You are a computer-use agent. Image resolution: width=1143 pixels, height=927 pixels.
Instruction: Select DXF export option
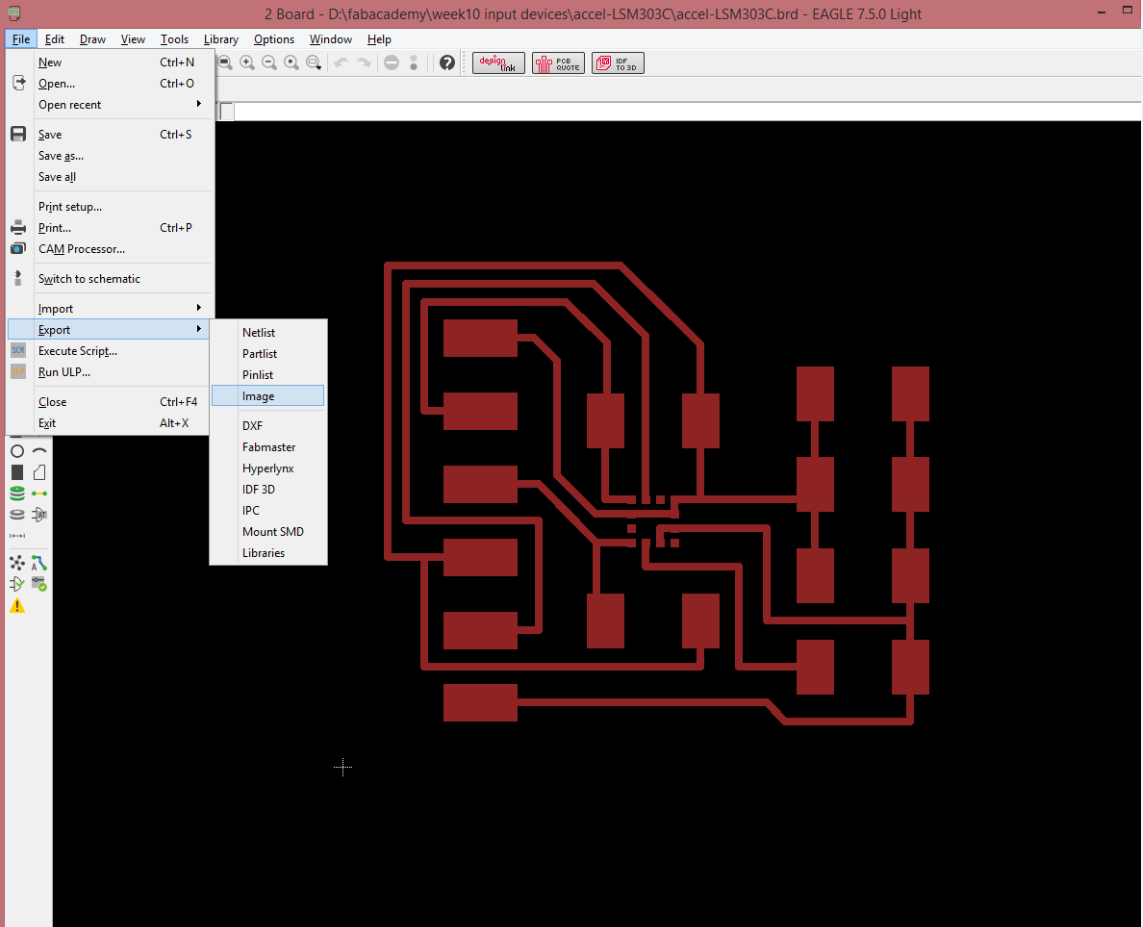tap(268, 426)
